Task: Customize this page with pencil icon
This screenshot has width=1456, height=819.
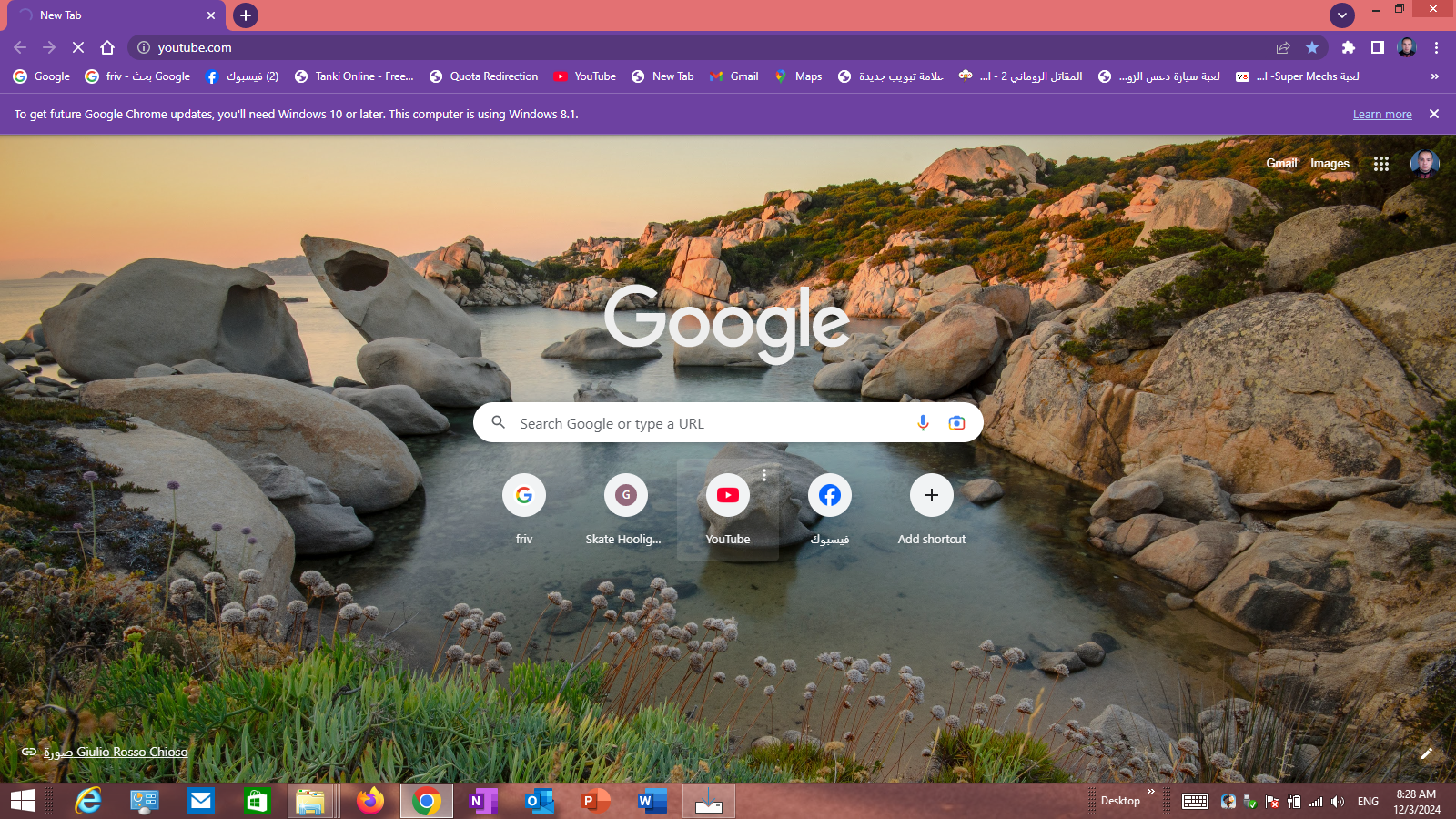Action: coord(1426,753)
